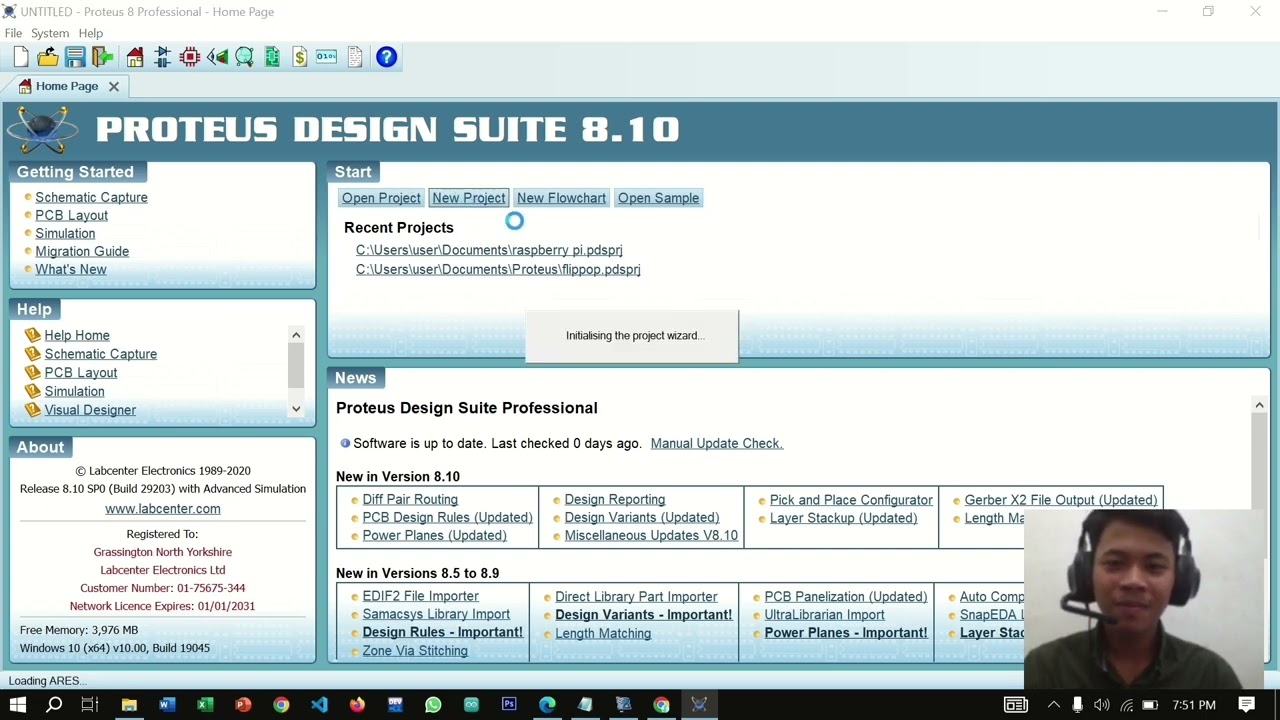
Task: Open Schematic Capture in Getting Started
Action: coord(91,197)
